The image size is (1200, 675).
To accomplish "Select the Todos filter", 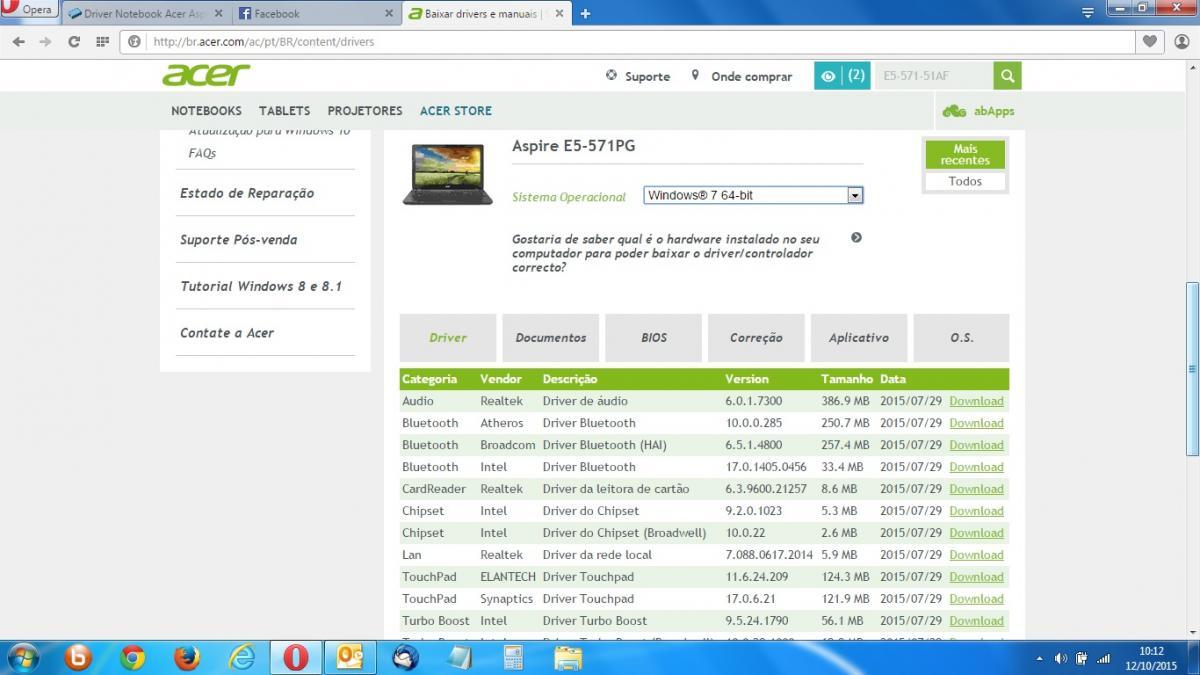I will click(x=965, y=181).
